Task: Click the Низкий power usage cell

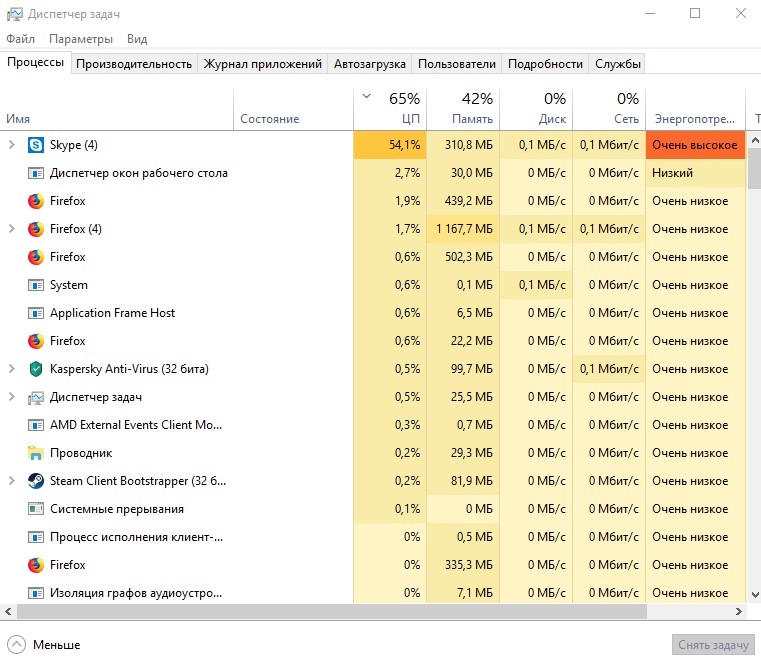Action: [695, 173]
